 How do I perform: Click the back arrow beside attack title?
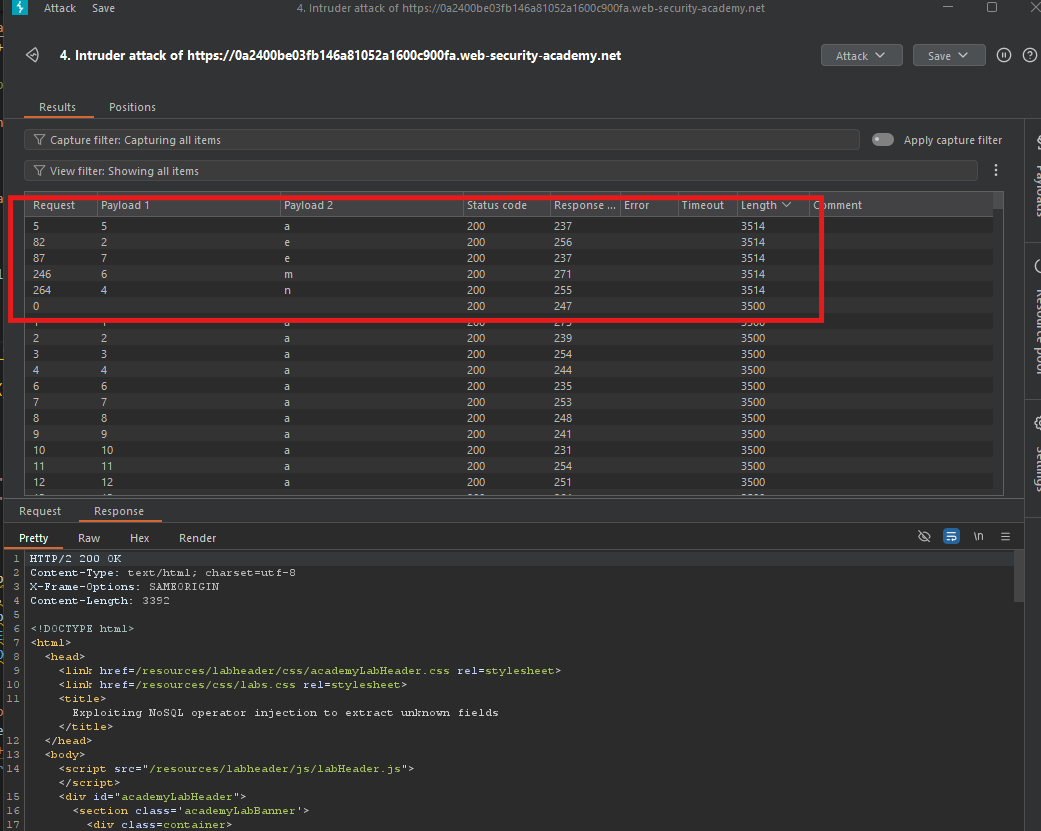pos(33,55)
